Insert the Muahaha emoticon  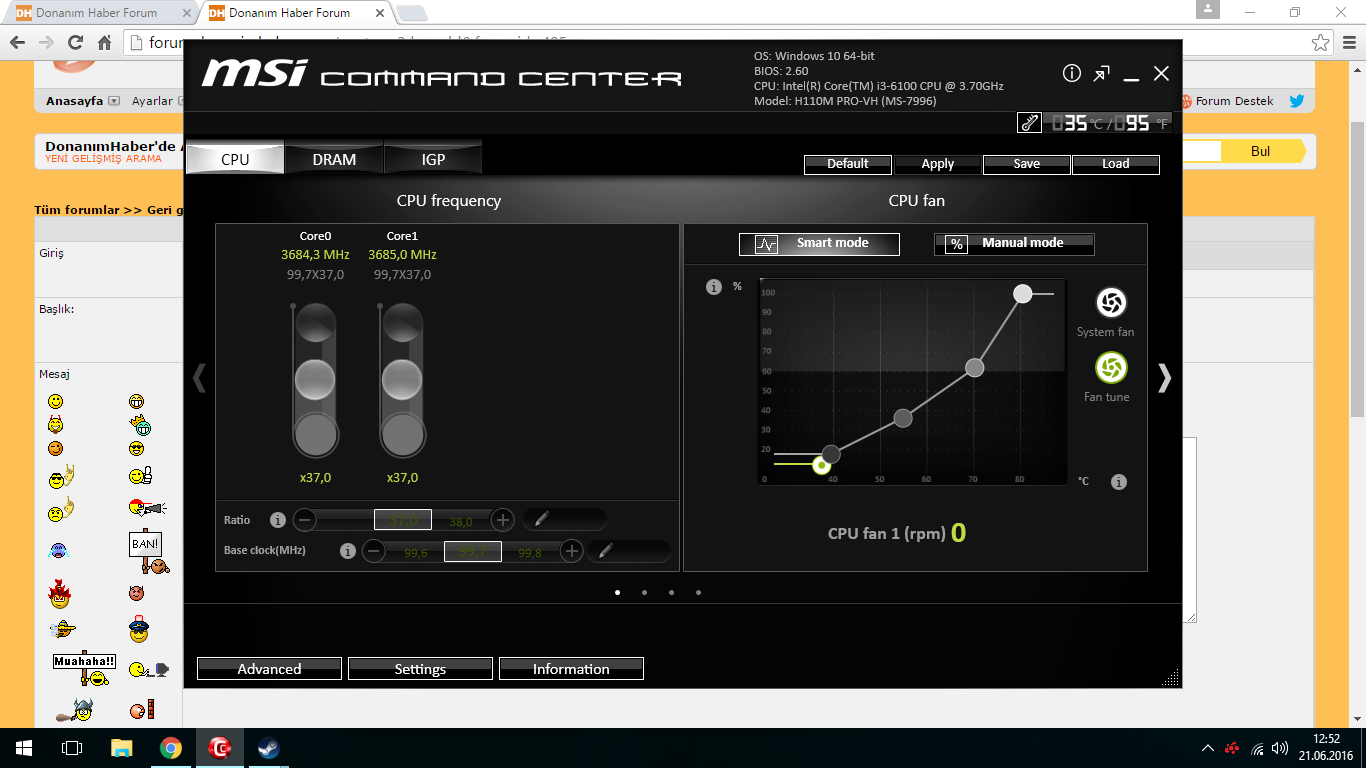click(x=84, y=668)
